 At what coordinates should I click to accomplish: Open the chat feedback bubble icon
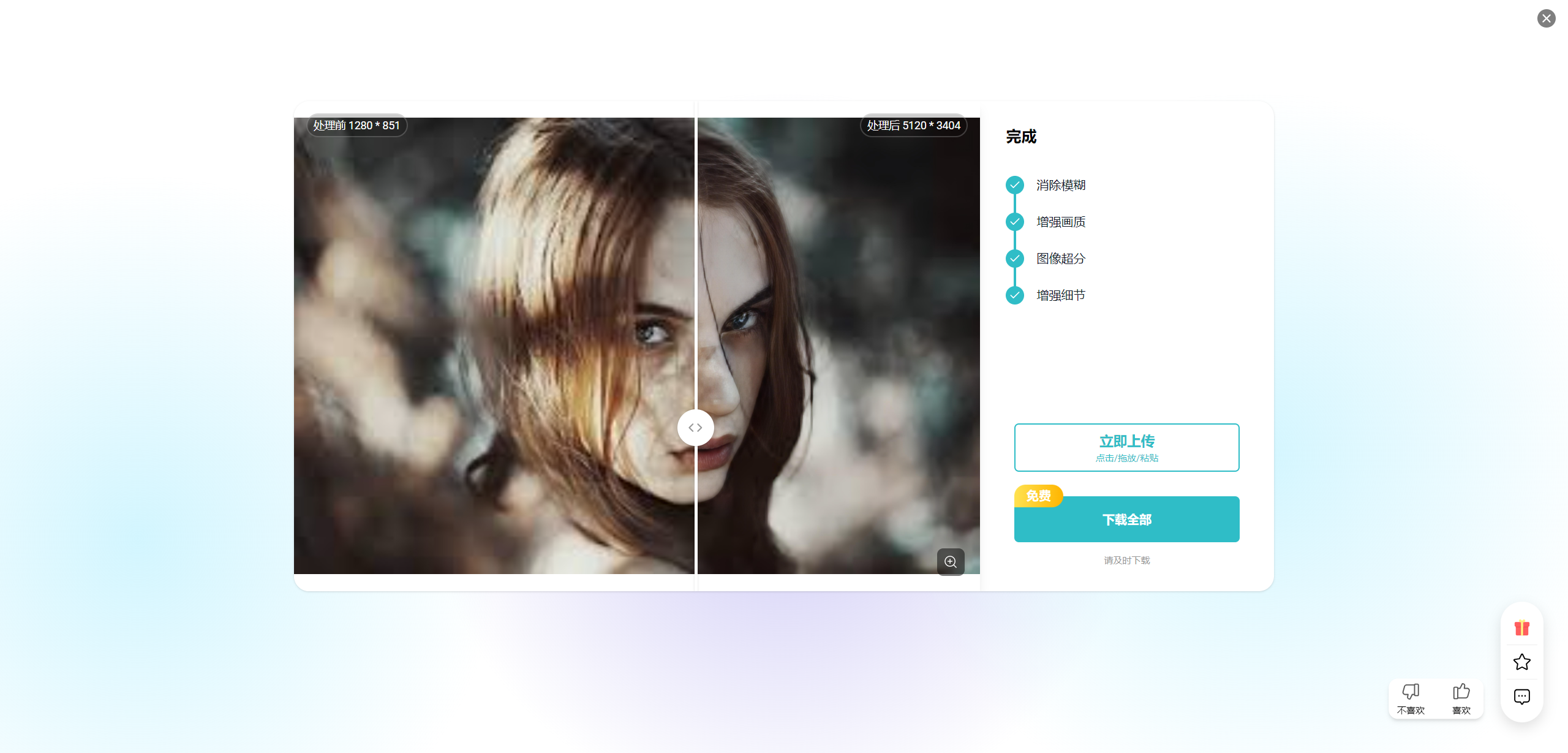pyautogui.click(x=1522, y=697)
